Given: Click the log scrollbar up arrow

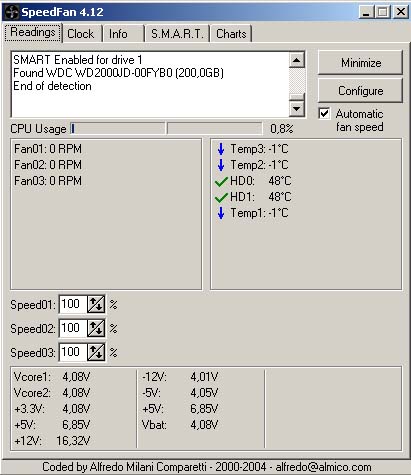Looking at the screenshot, I should click(297, 60).
